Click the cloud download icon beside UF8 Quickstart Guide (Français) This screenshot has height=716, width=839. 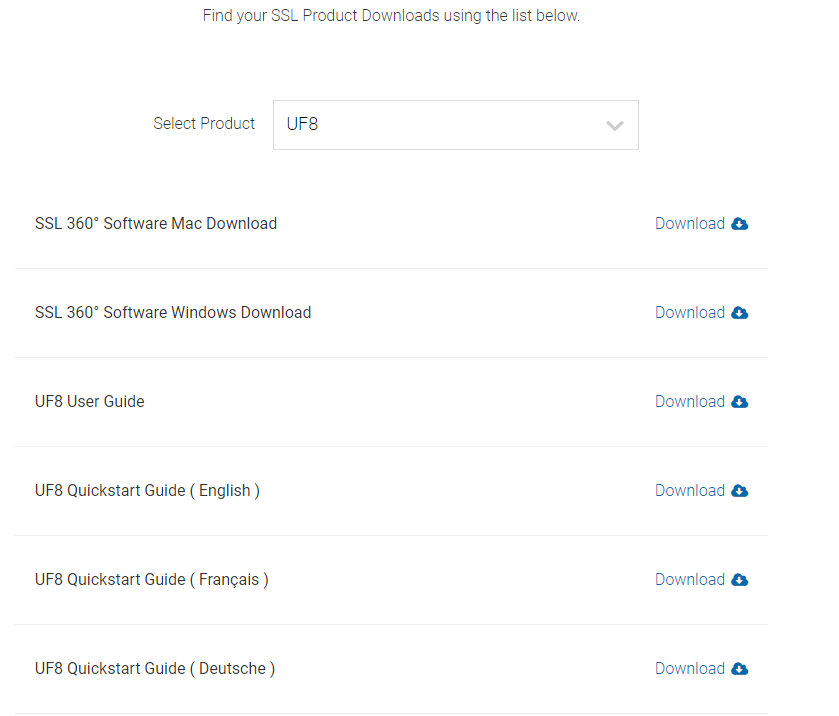click(x=739, y=579)
